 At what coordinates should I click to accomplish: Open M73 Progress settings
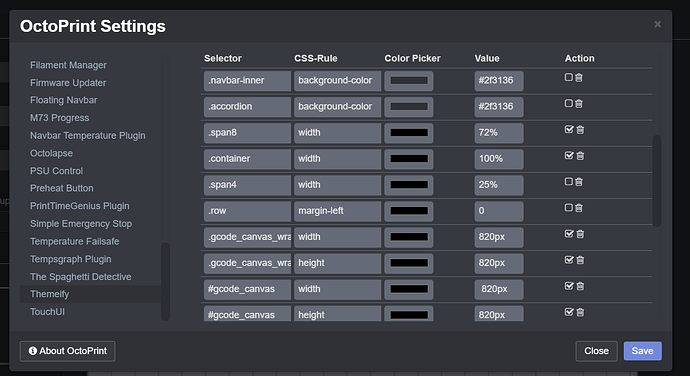59,118
